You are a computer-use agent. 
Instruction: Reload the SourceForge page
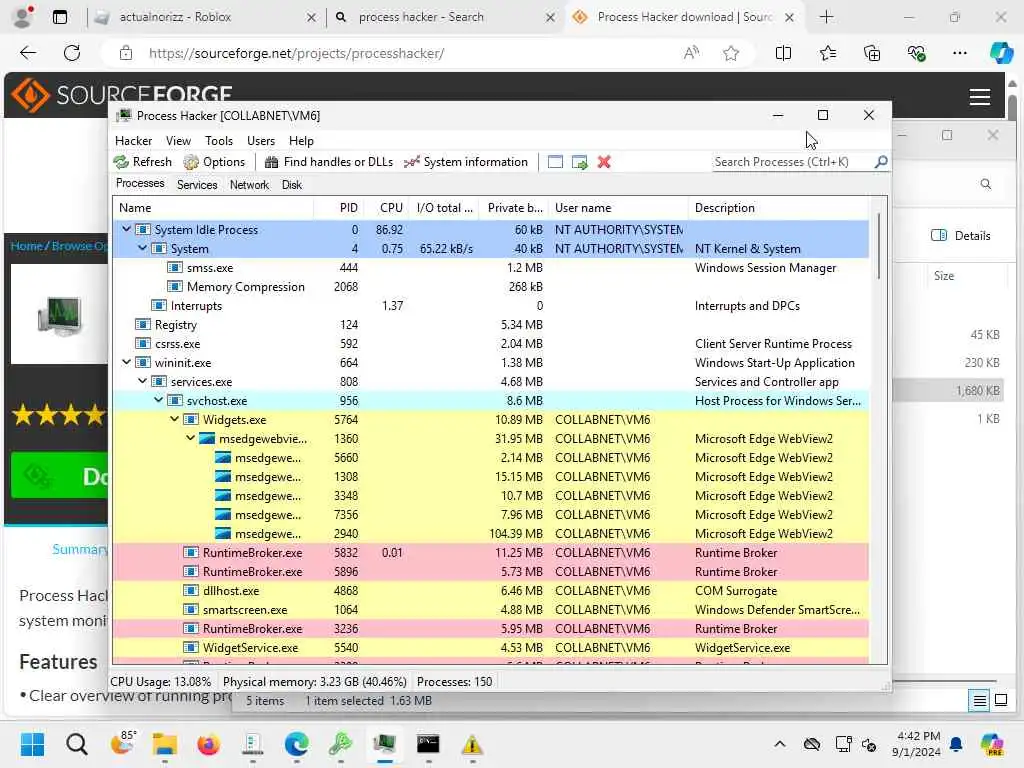tap(72, 53)
